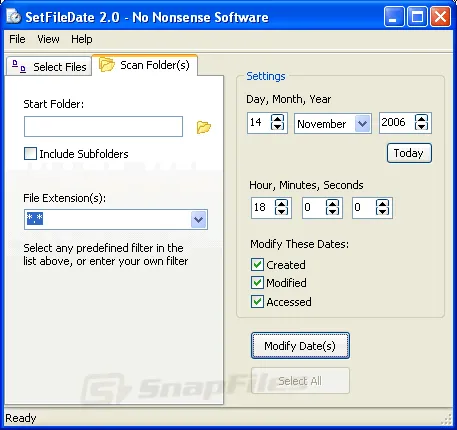Screen dimensions: 457x430
Task: Increase the hour spinner value
Action: tap(281, 203)
